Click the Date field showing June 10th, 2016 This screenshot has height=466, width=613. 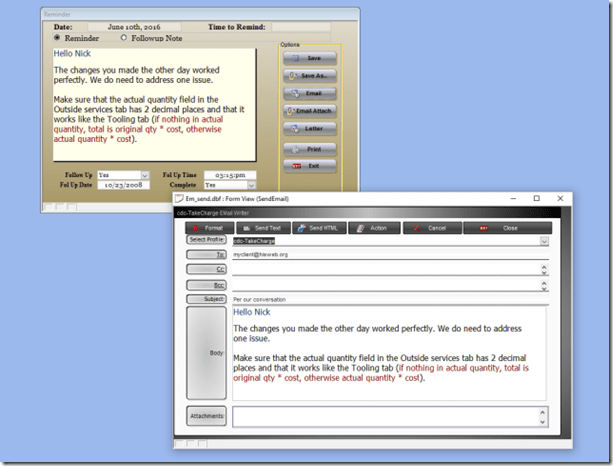(134, 27)
